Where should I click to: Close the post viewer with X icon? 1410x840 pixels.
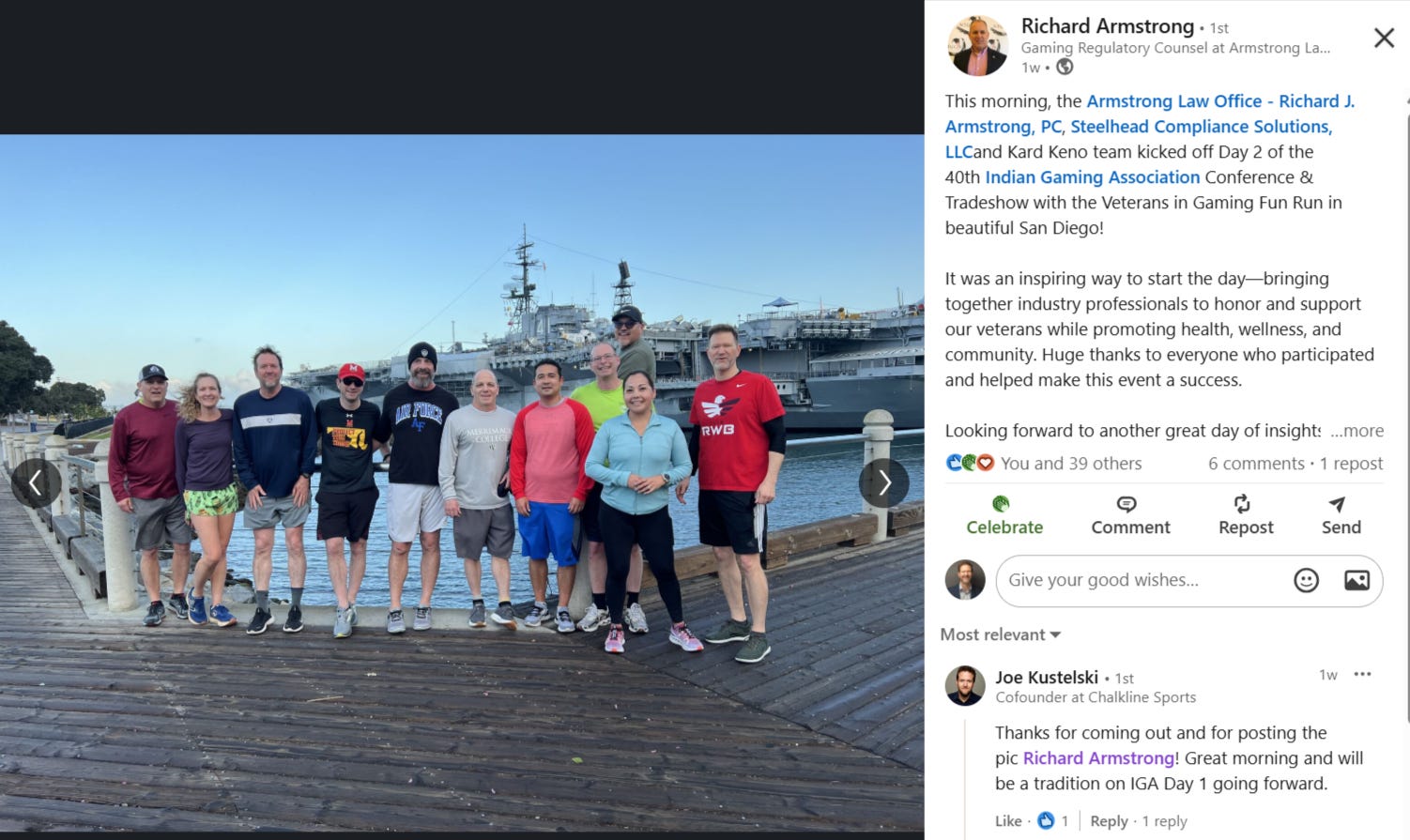[x=1384, y=38]
